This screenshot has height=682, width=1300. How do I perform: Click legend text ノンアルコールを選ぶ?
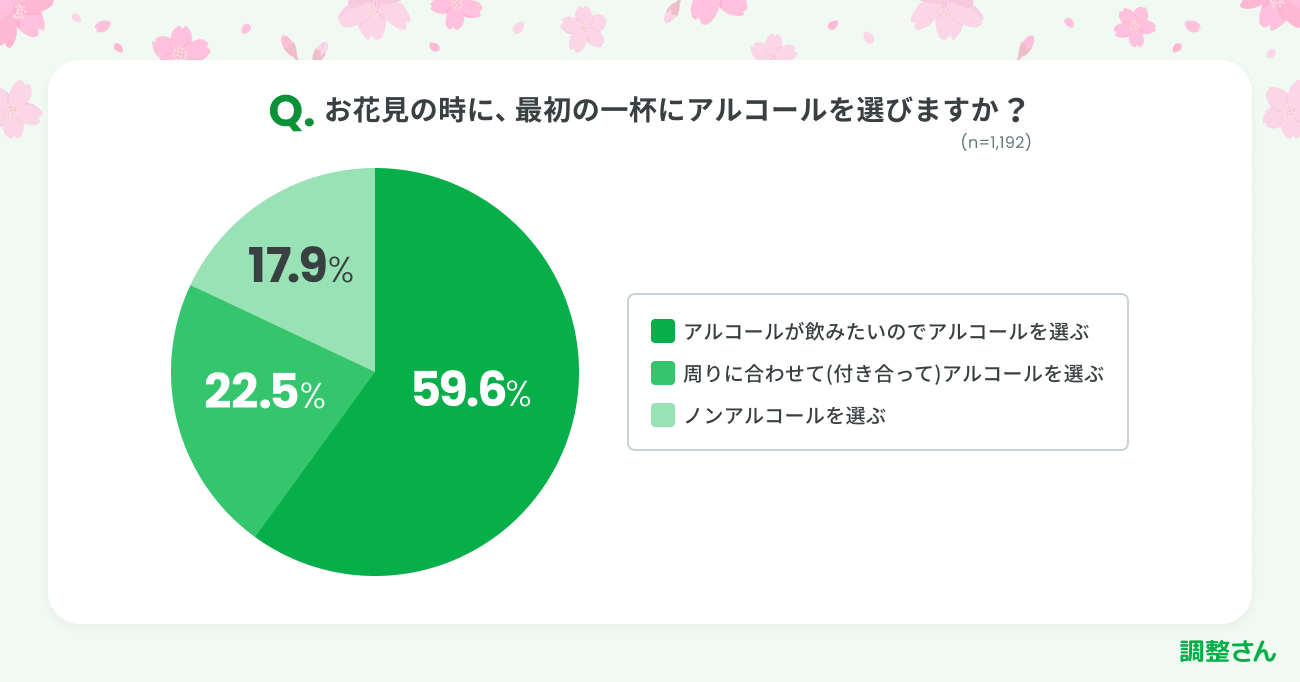coord(785,415)
